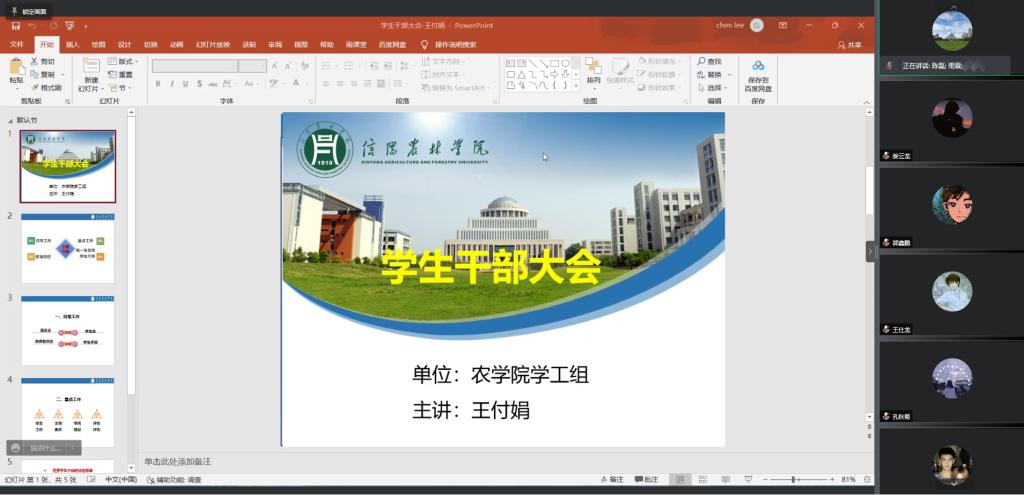Toggle the Notes pane in status bar
This screenshot has height=495, width=1024.
(611, 480)
